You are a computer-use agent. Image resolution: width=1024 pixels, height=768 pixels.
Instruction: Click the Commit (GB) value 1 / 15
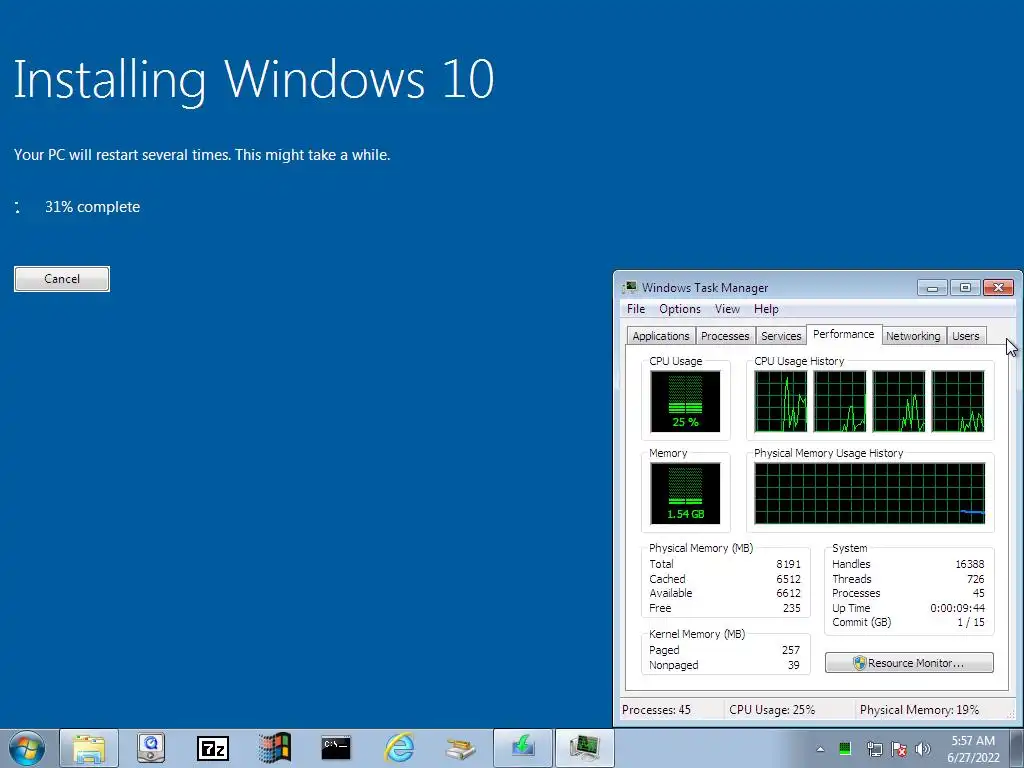point(971,622)
